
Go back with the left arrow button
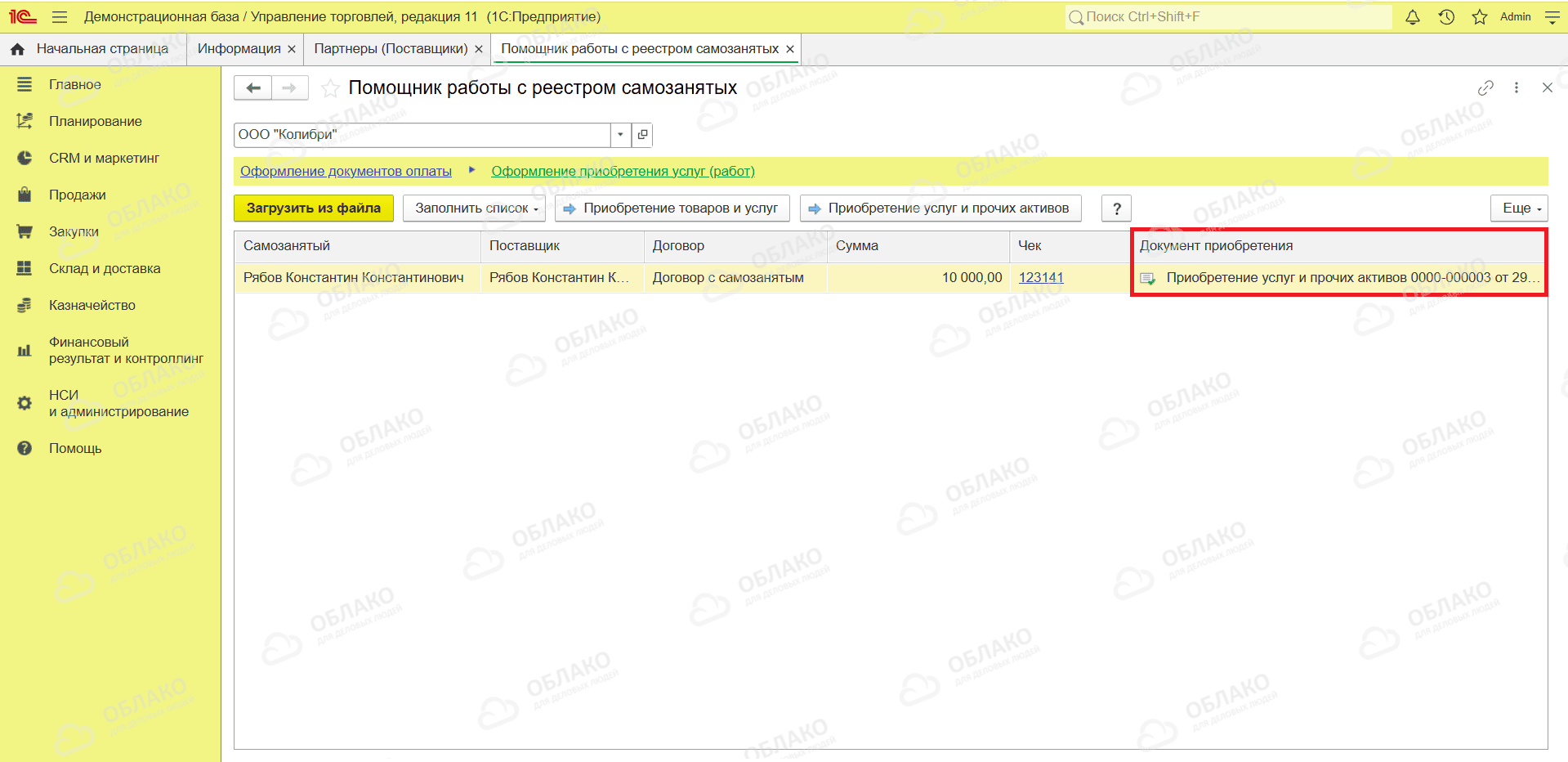253,87
